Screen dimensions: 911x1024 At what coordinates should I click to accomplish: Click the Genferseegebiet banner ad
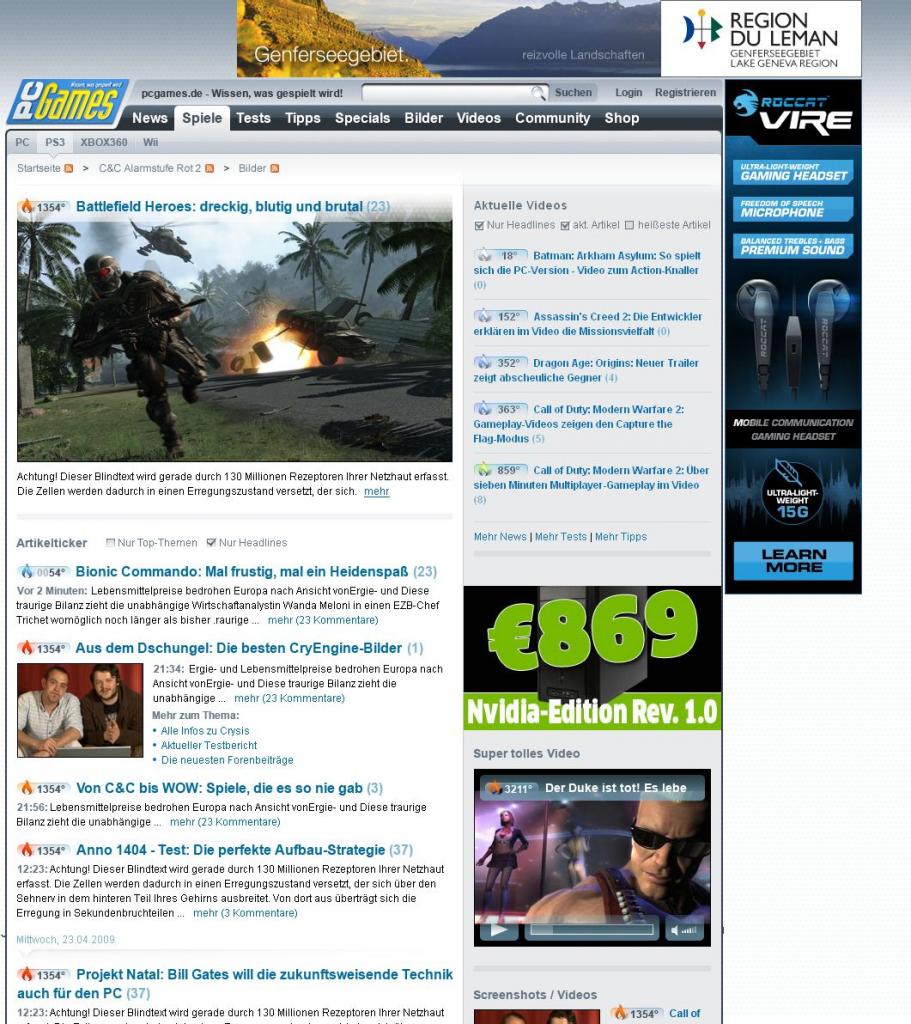(x=449, y=39)
